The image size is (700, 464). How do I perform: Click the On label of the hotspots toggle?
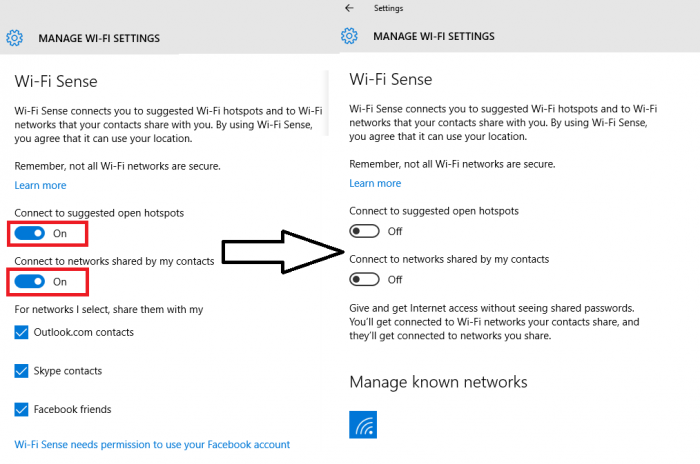[60, 233]
